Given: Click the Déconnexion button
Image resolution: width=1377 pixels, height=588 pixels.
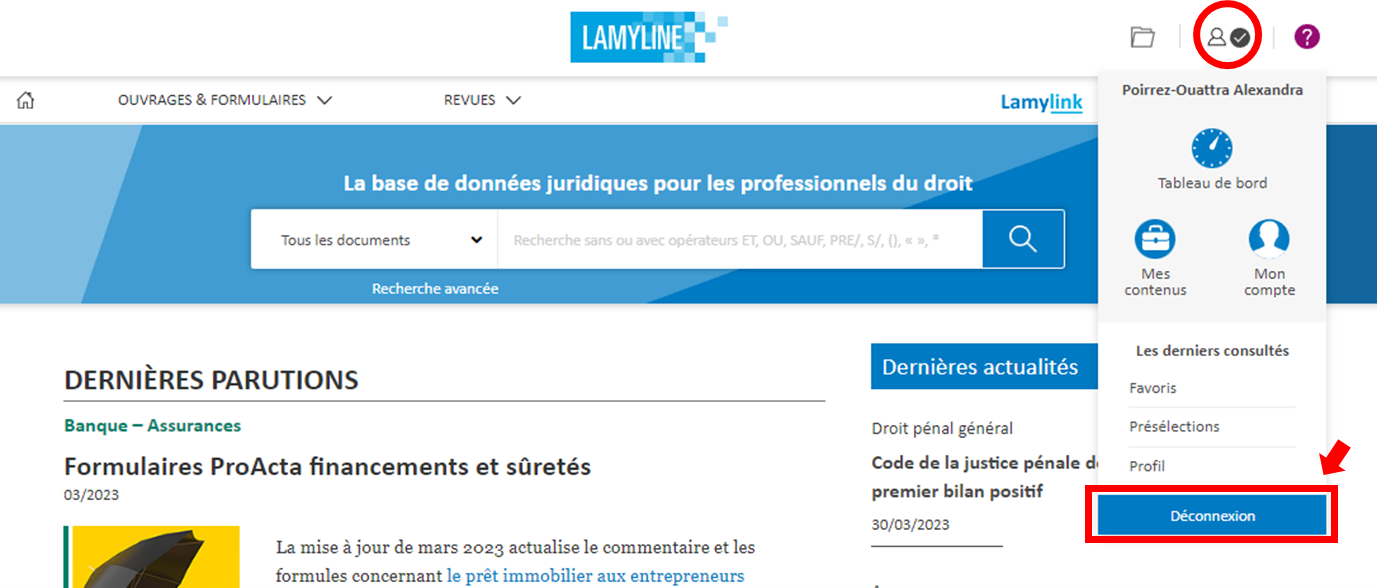Looking at the screenshot, I should pyautogui.click(x=1212, y=516).
